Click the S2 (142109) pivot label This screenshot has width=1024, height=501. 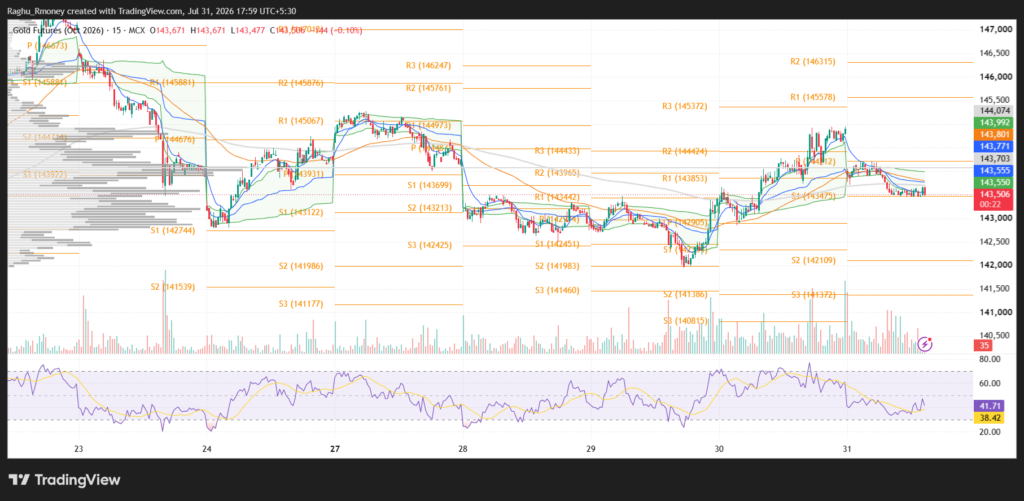click(812, 260)
